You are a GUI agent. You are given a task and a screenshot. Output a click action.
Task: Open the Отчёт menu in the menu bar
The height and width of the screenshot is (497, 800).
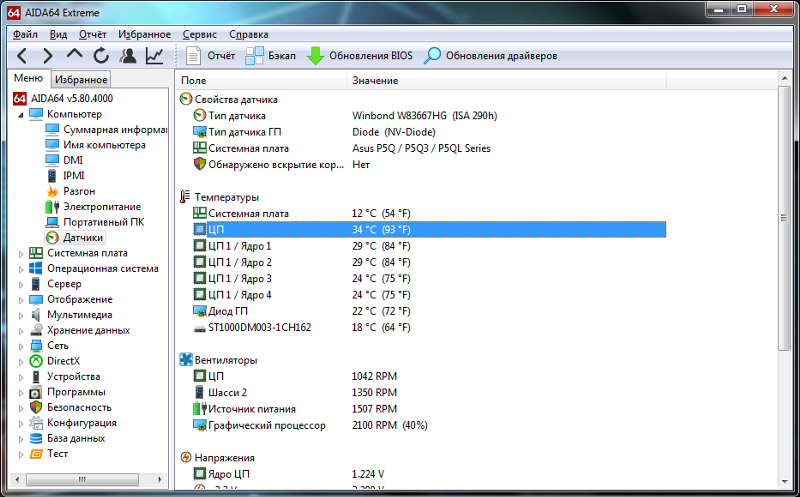[x=92, y=34]
